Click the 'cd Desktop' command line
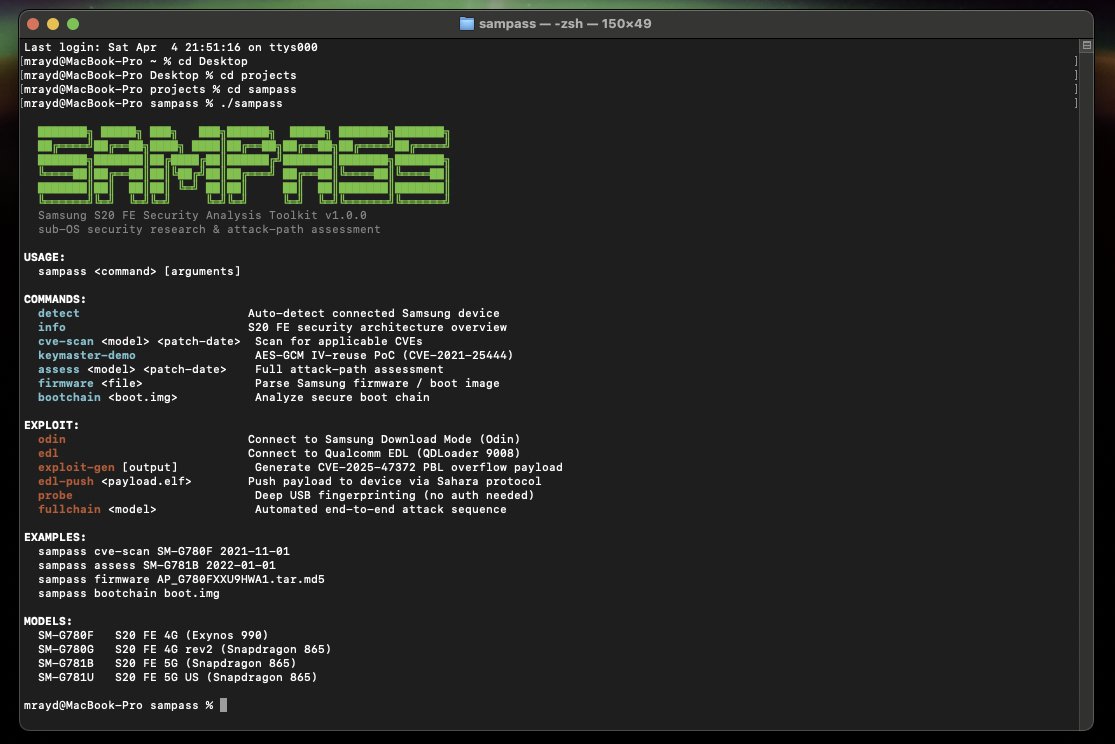Screen dimensions: 1115x744 pos(136,61)
